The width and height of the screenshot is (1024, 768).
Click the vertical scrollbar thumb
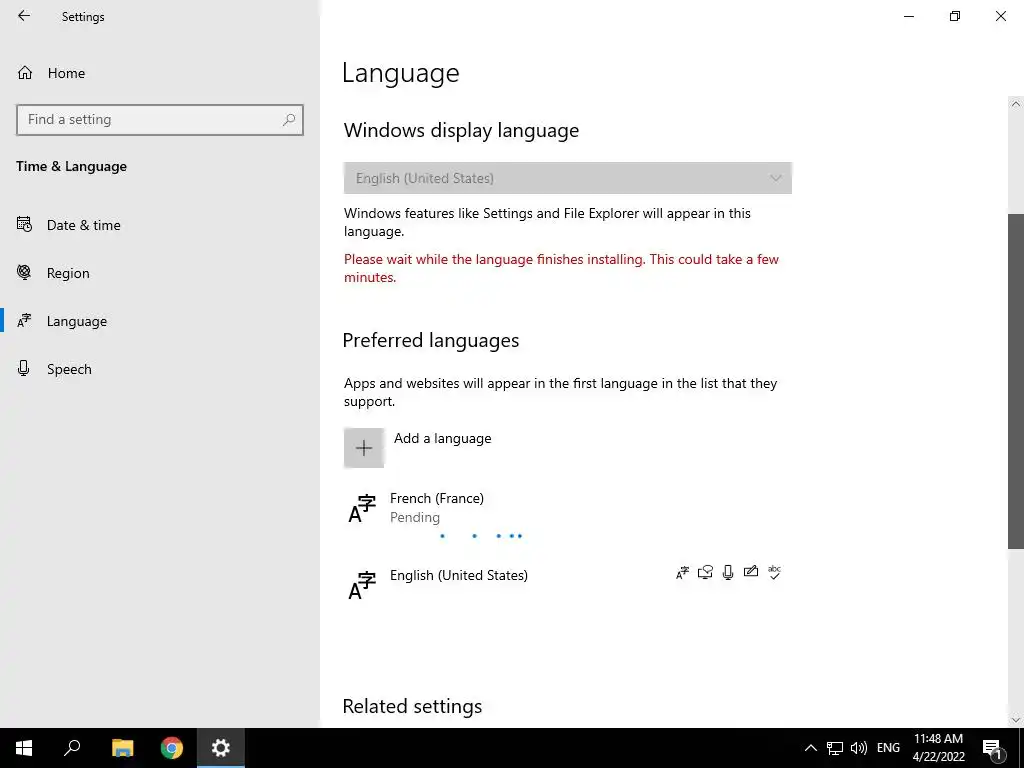pos(1016,381)
